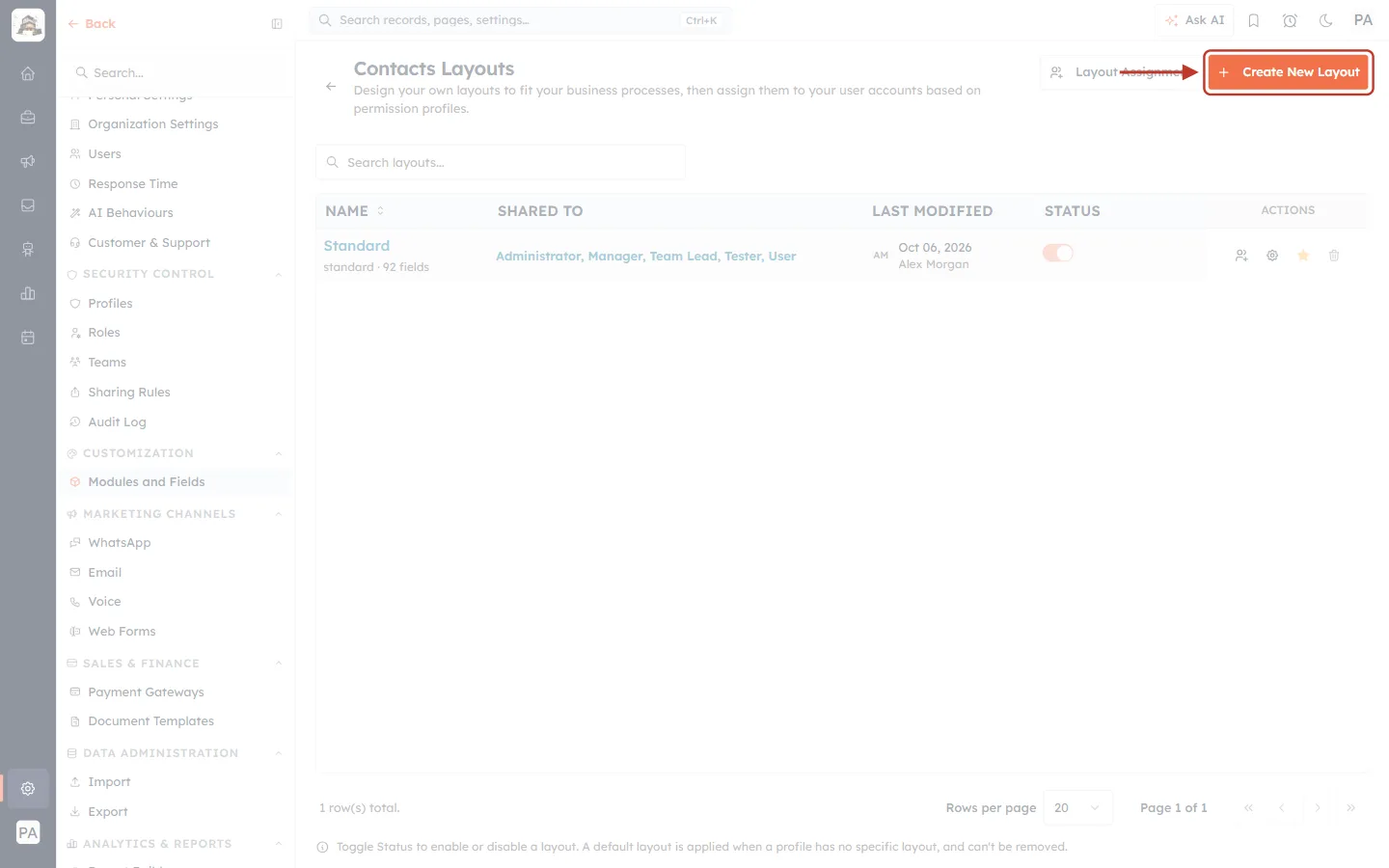Collapse the Marketing Channels section
Screen dimensions: 1389x868
click(279, 515)
